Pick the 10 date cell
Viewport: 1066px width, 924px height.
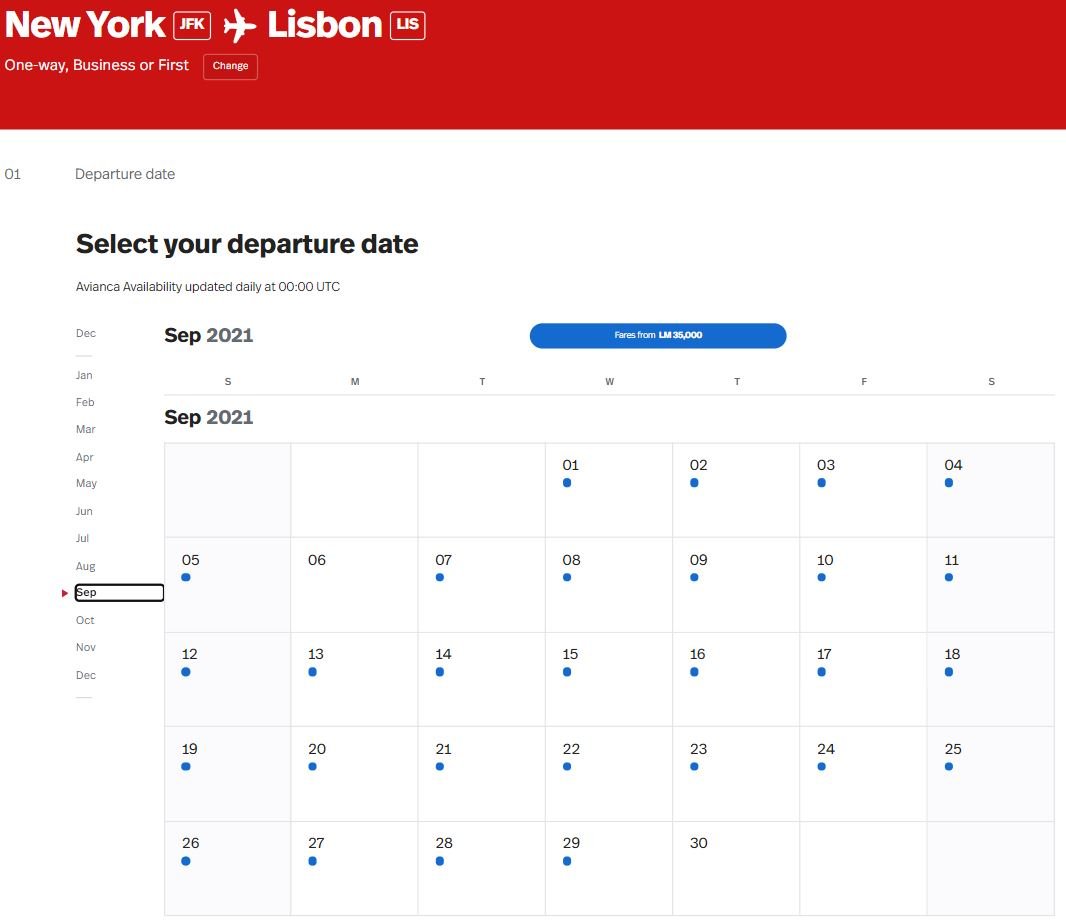click(x=863, y=585)
